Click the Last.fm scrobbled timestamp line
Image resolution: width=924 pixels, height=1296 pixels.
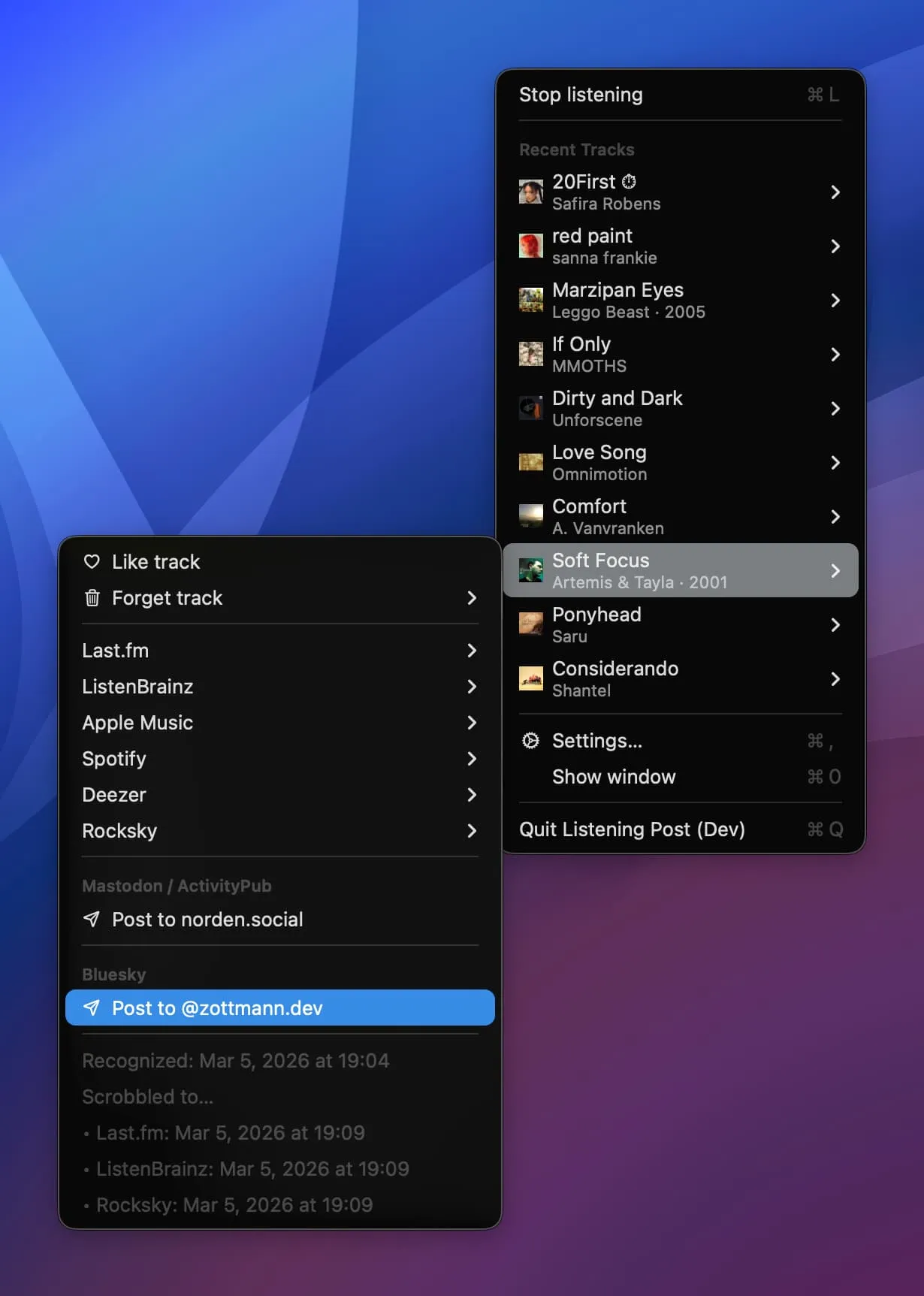224,1133
